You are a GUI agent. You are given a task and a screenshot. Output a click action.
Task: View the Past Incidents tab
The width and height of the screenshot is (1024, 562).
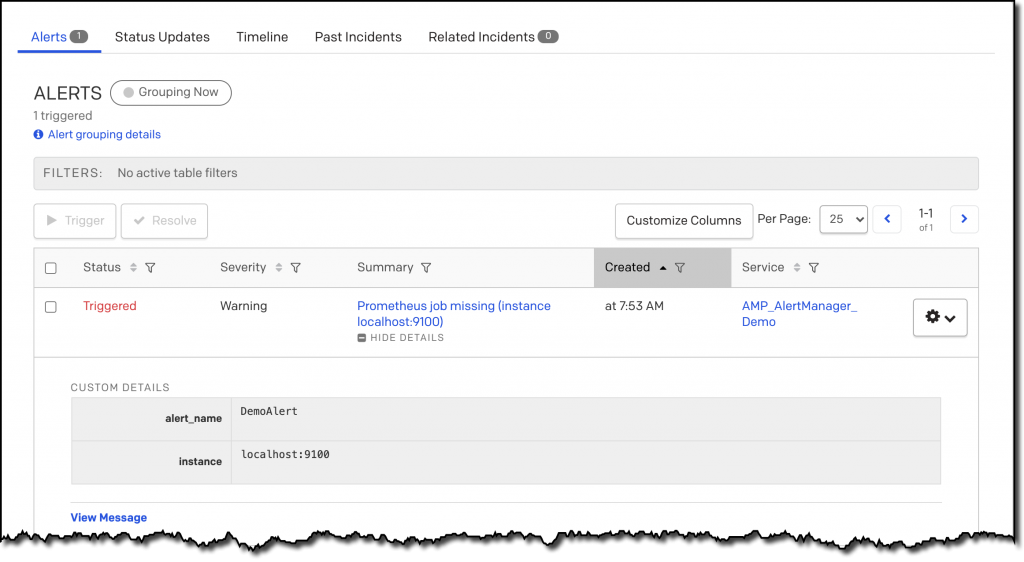tap(358, 37)
